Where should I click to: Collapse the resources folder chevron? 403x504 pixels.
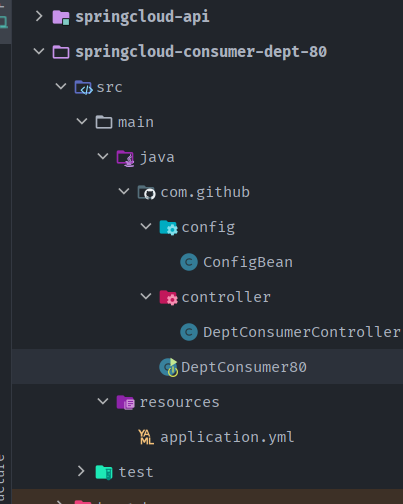coord(103,401)
